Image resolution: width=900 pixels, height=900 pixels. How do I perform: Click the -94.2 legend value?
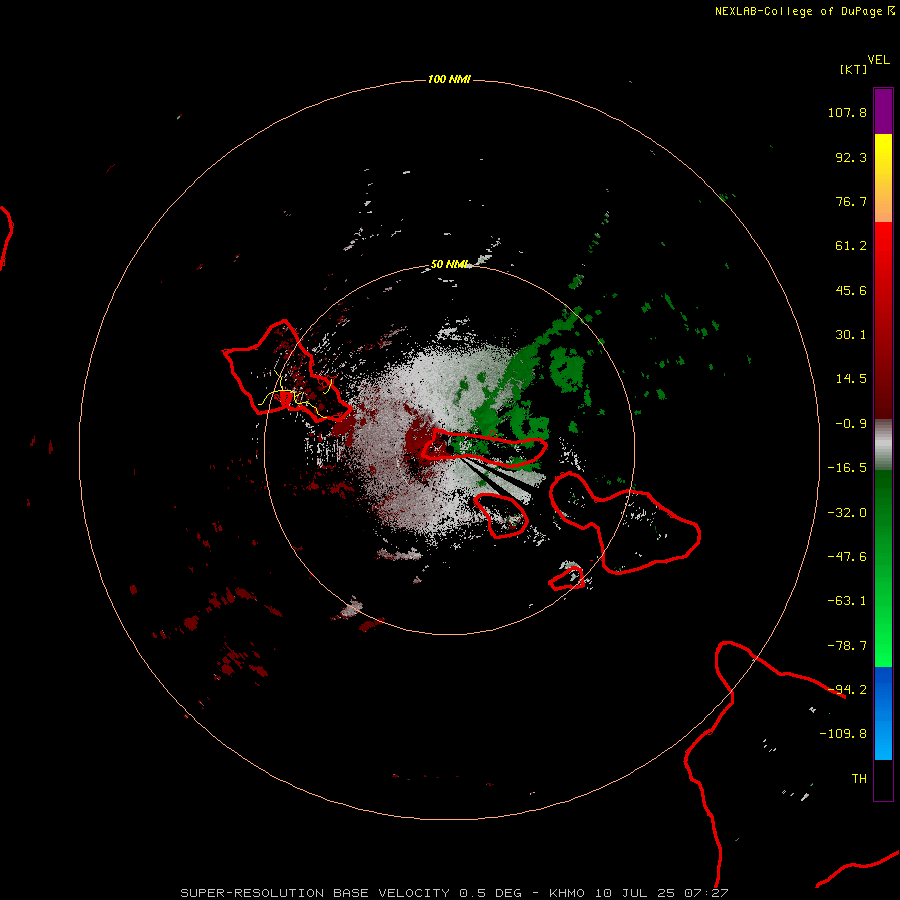coord(847,690)
